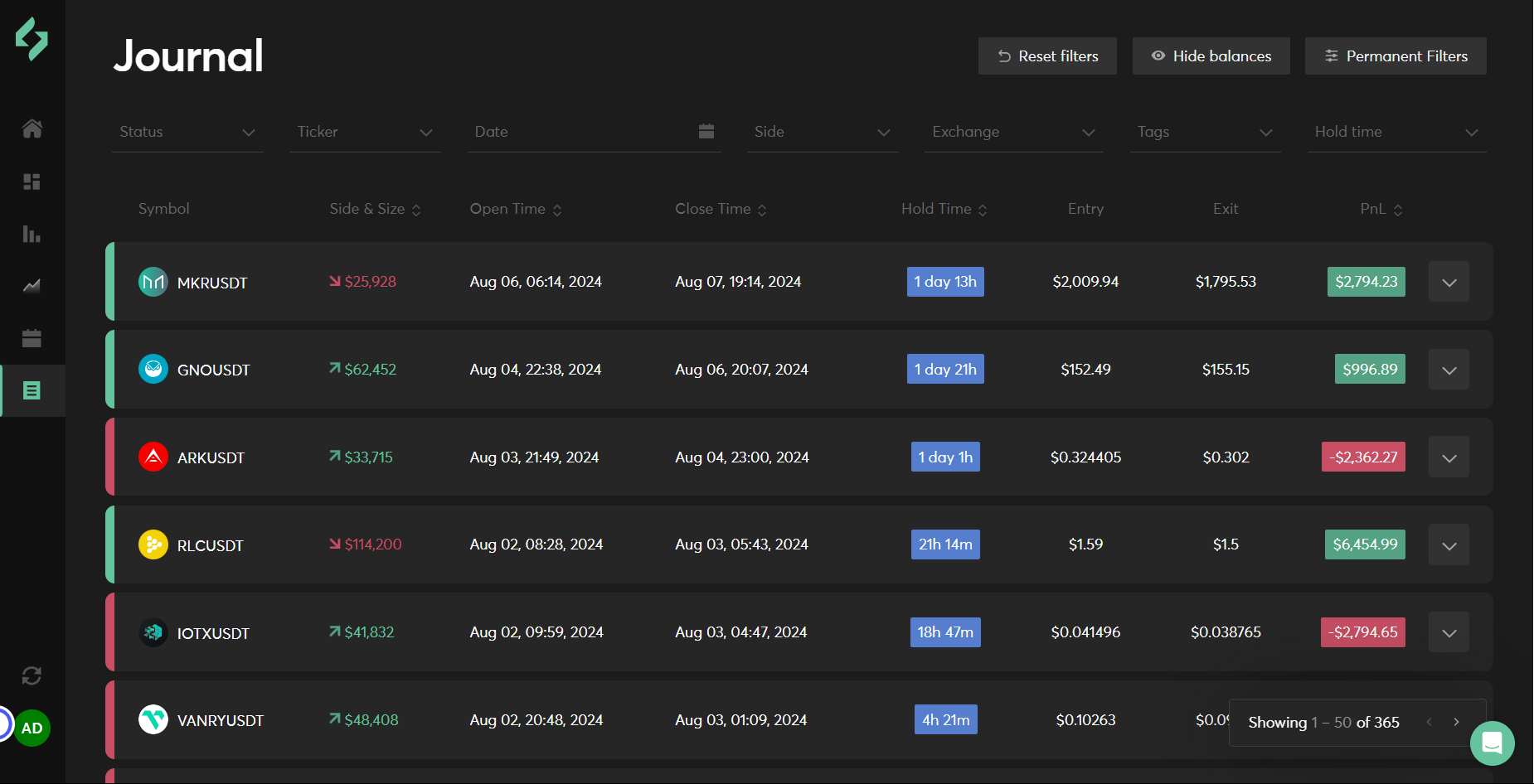Open Permanent Filters
Viewport: 1534px width, 784px height.
tap(1396, 56)
